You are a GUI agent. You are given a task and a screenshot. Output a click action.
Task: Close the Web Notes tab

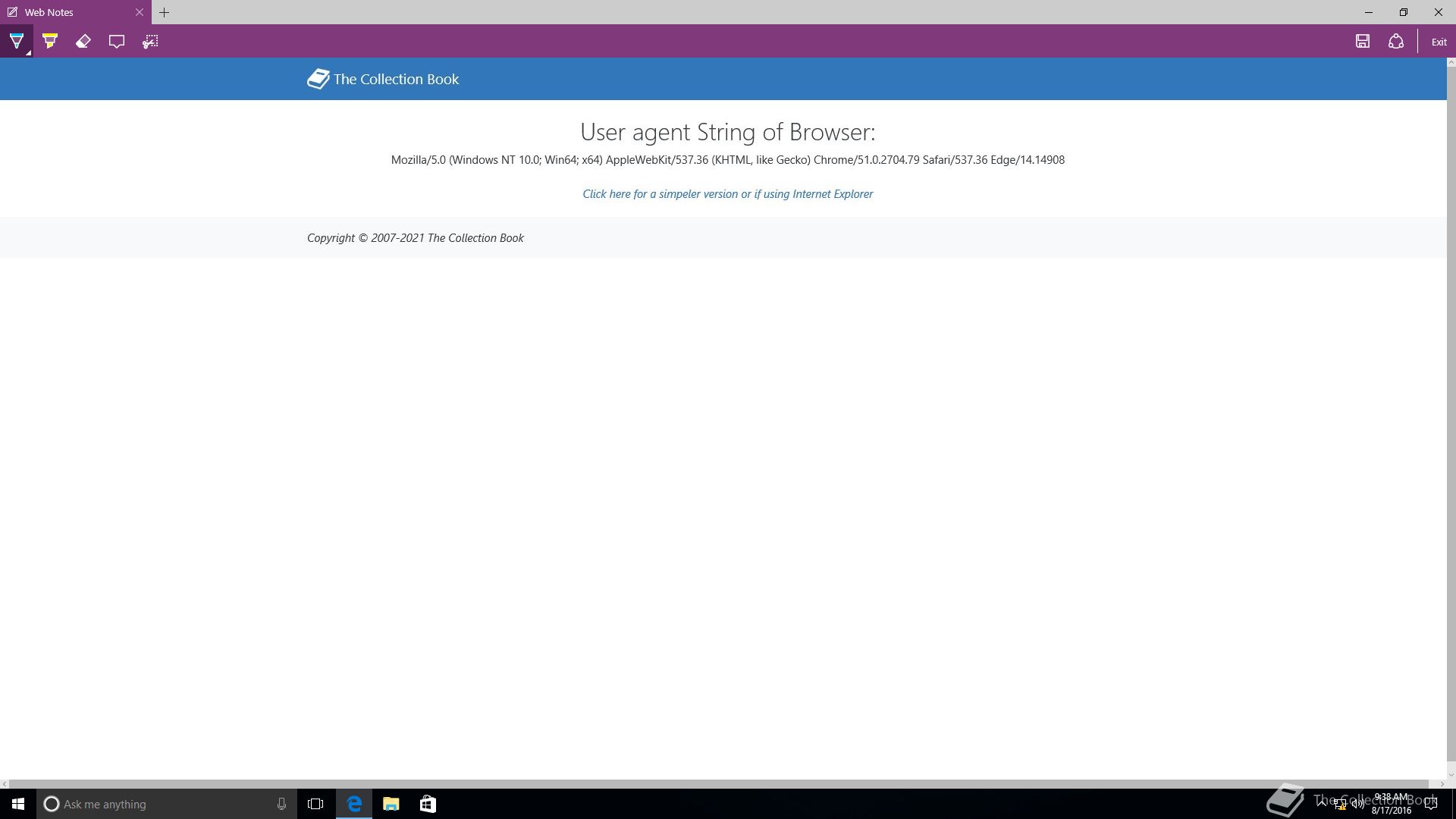pyautogui.click(x=140, y=12)
